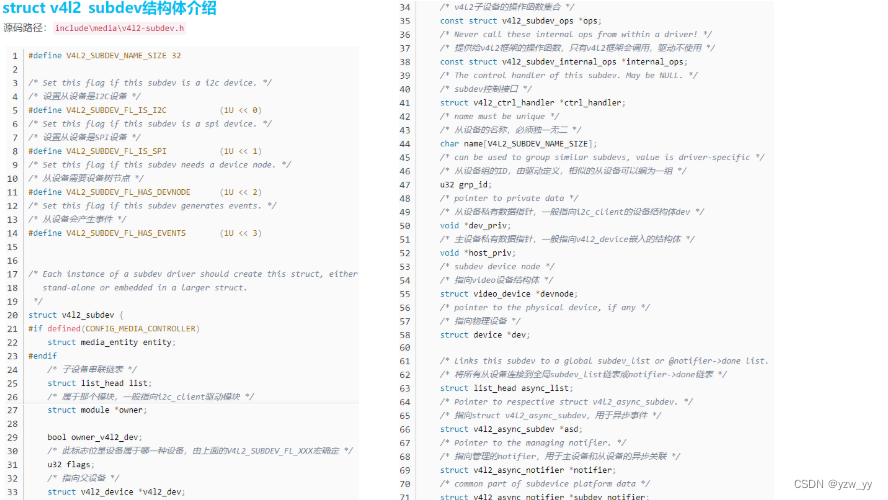Click "#if defined(CONFIG_MEDIA_CONTROLLER)" line
Image resolution: width=888 pixels, height=500 pixels.
[114, 328]
